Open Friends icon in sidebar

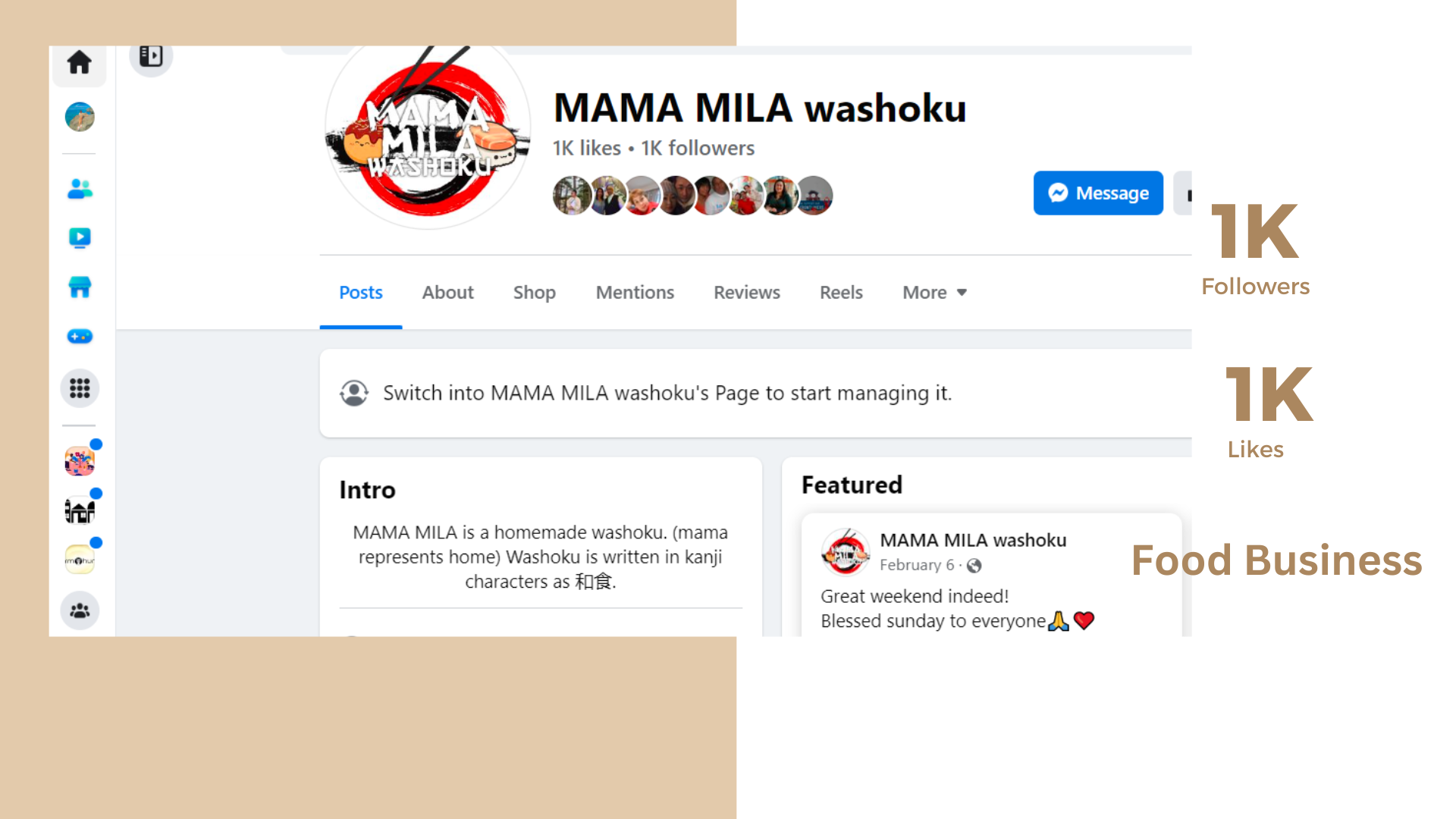pyautogui.click(x=80, y=189)
